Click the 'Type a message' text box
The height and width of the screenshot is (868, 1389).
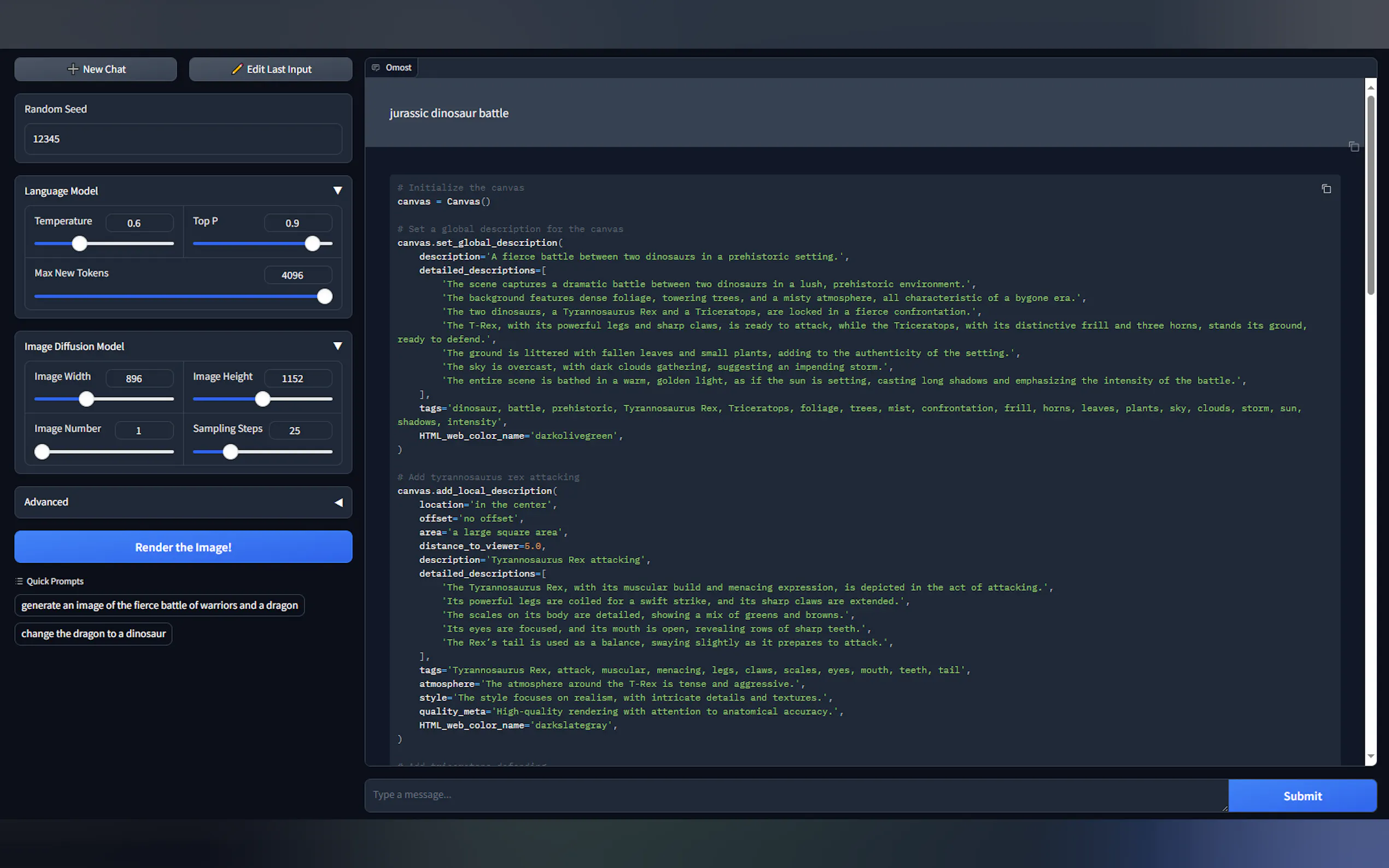coord(795,795)
